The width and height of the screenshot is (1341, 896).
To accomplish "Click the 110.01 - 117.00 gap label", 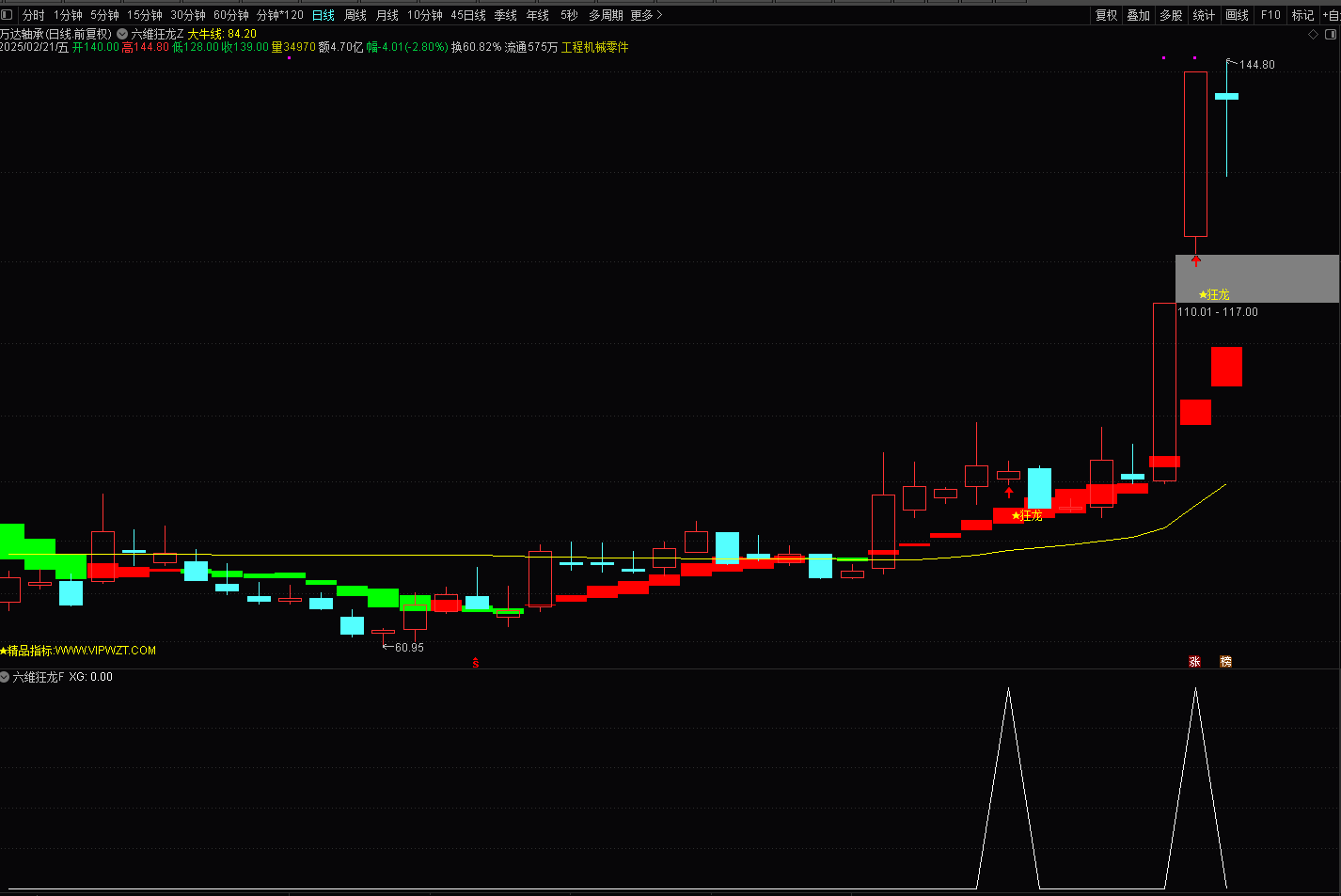I will pos(1218,312).
